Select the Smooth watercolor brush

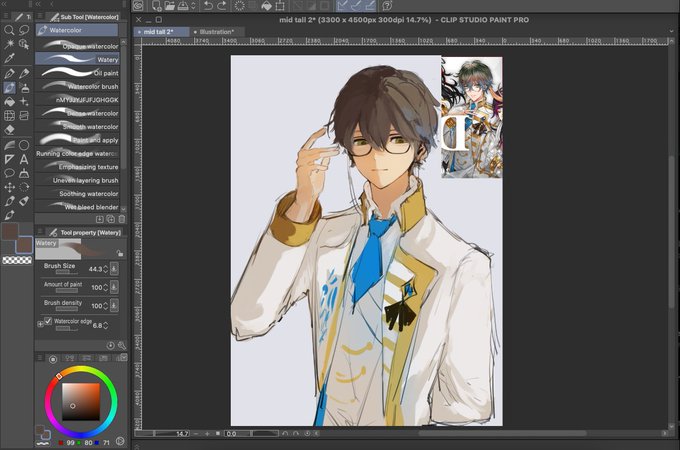(77, 127)
